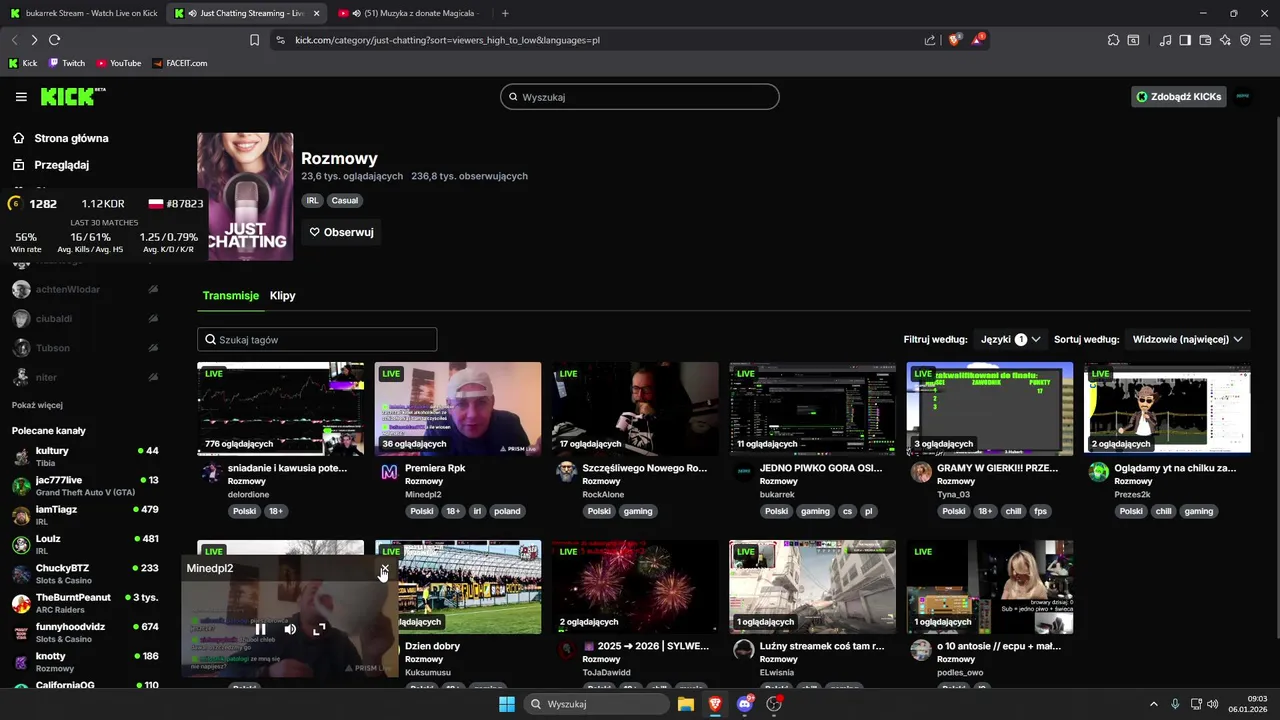Click the Windows Start button
Image resolution: width=1280 pixels, height=720 pixels.
tap(507, 704)
